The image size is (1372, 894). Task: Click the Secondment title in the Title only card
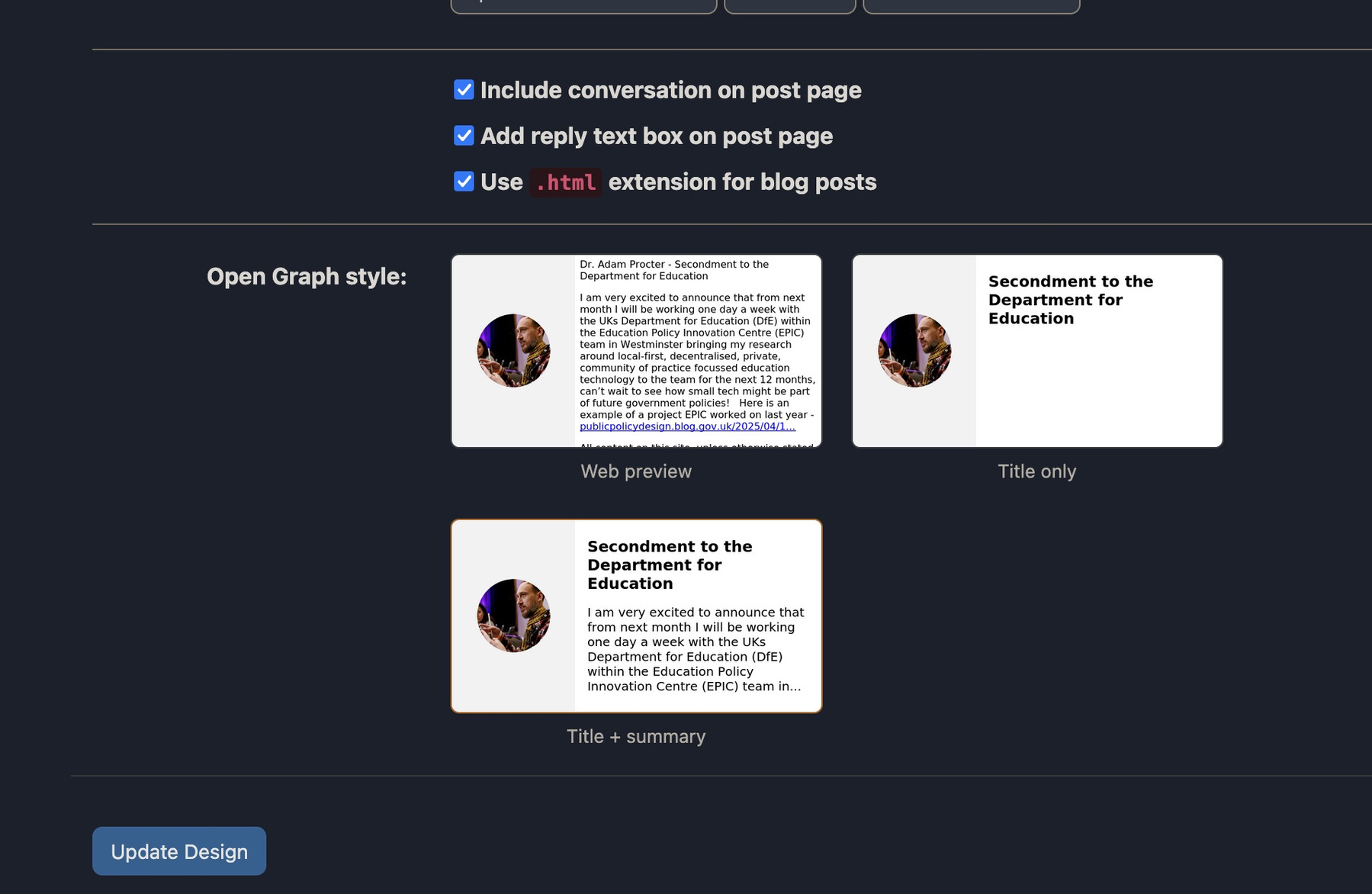1071,299
